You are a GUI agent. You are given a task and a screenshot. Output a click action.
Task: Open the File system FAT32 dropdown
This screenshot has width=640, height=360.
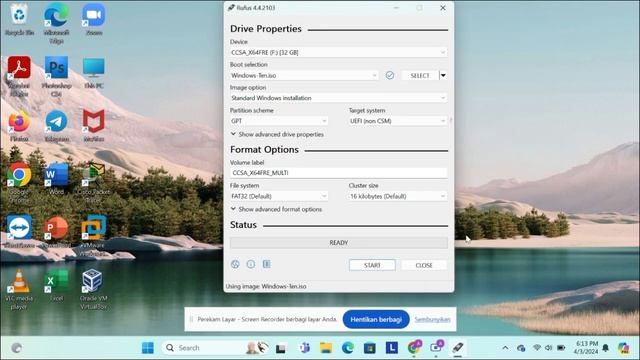click(x=279, y=196)
